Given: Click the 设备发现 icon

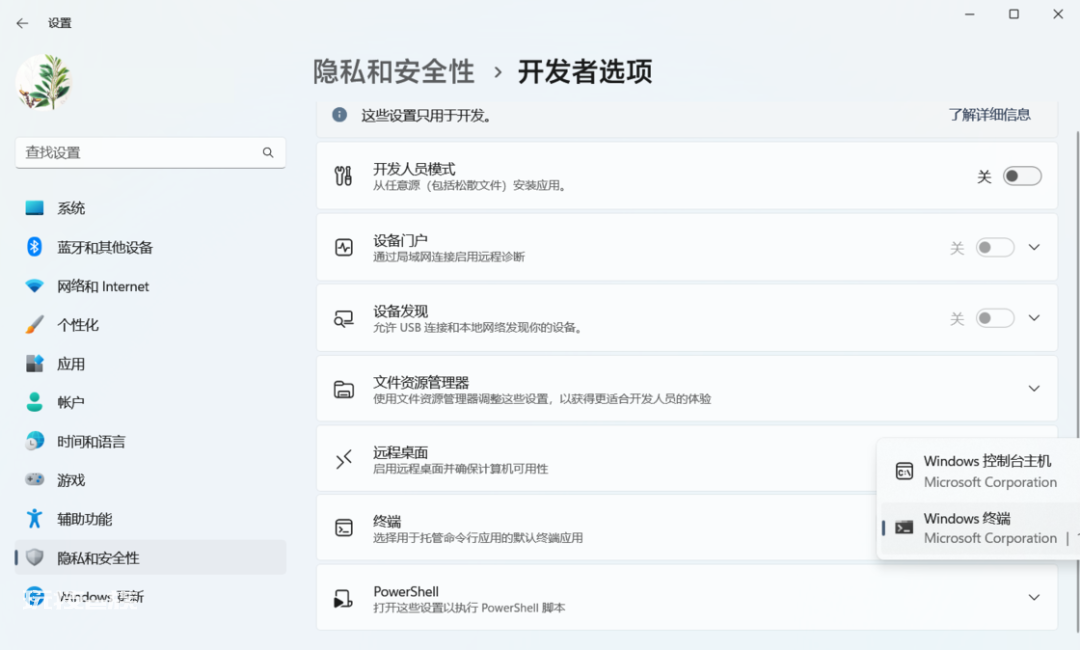Looking at the screenshot, I should (344, 318).
